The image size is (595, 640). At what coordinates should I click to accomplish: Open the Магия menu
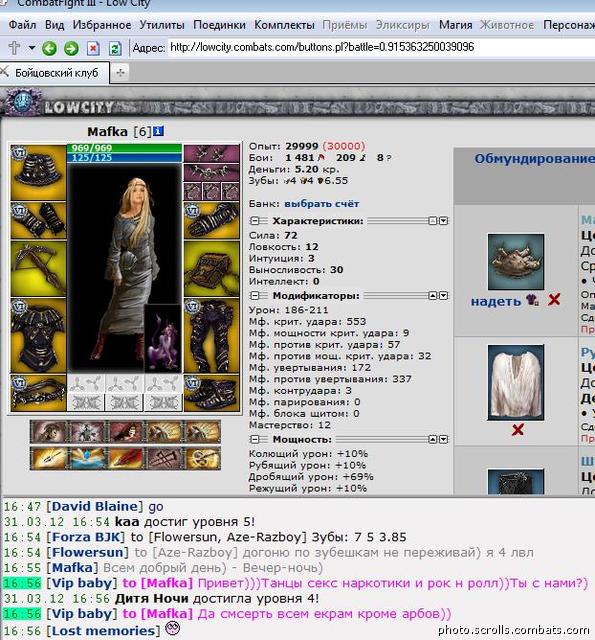455,25
